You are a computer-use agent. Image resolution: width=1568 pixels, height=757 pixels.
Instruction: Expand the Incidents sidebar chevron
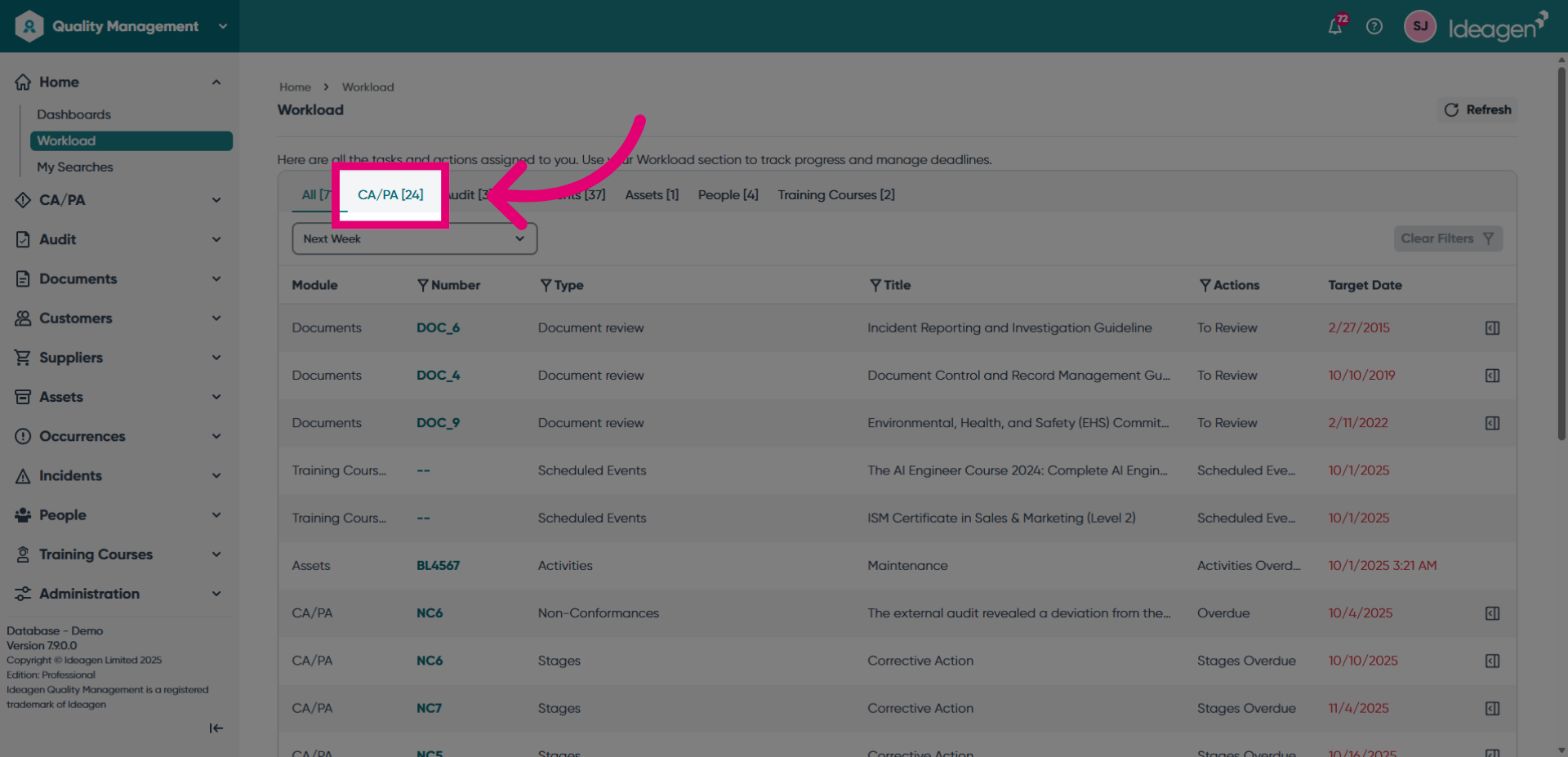pyautogui.click(x=216, y=476)
